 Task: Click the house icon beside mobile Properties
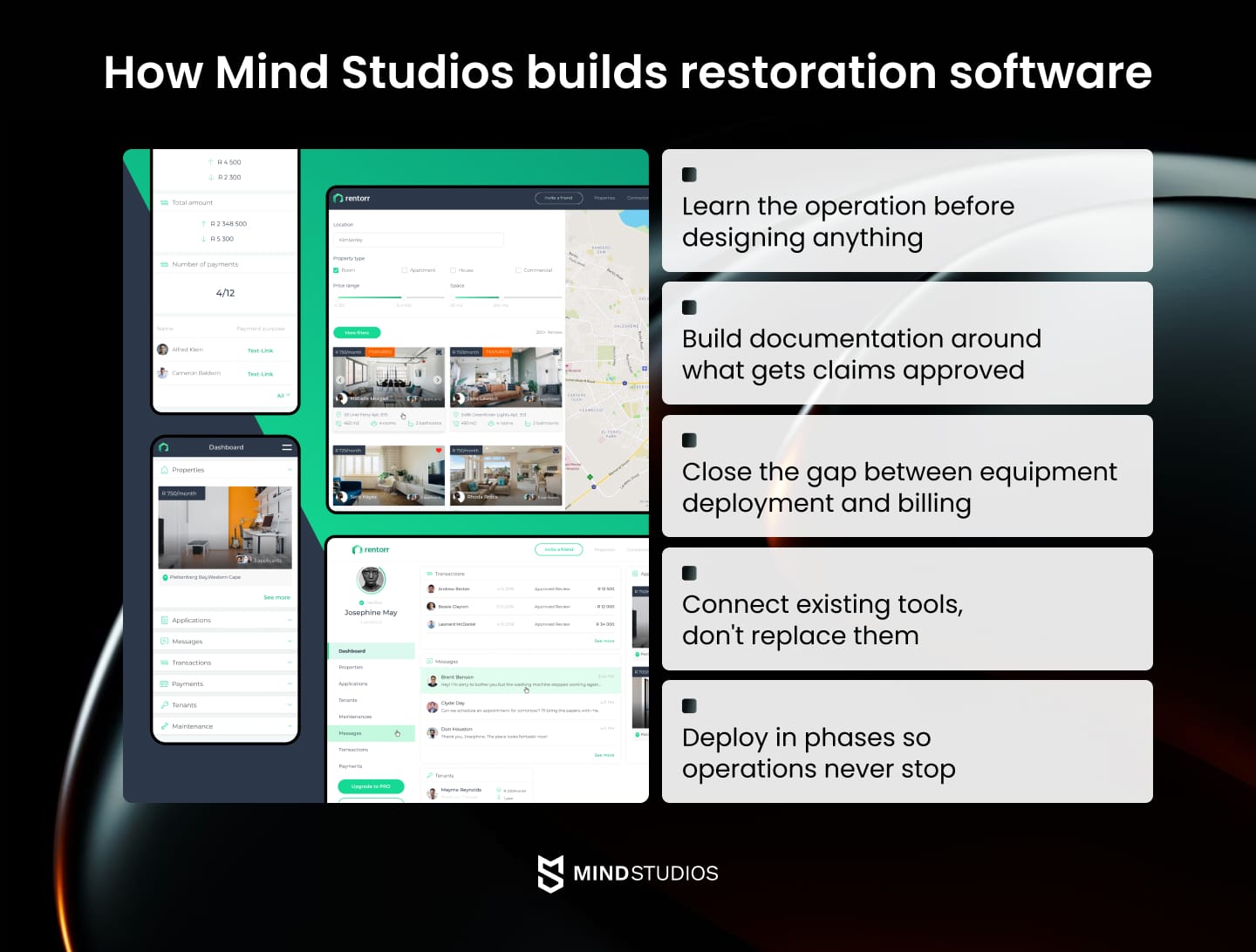pyautogui.click(x=164, y=470)
